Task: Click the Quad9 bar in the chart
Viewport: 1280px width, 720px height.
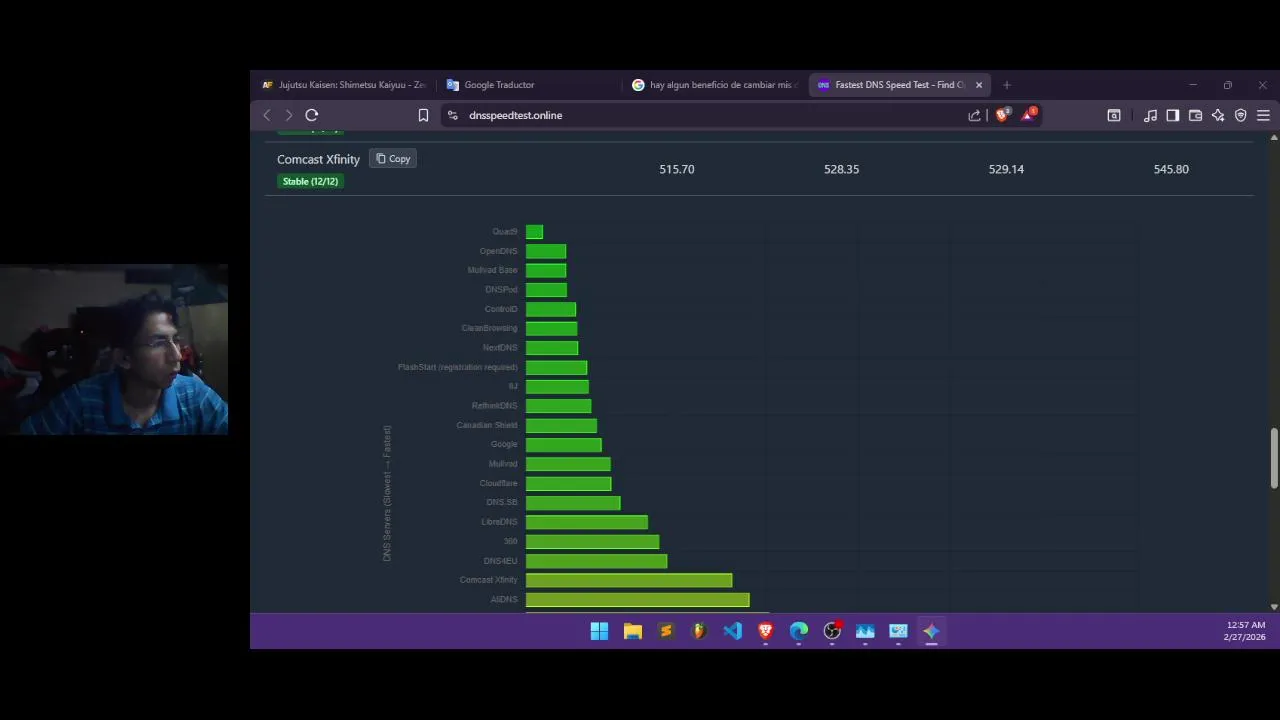Action: 534,232
